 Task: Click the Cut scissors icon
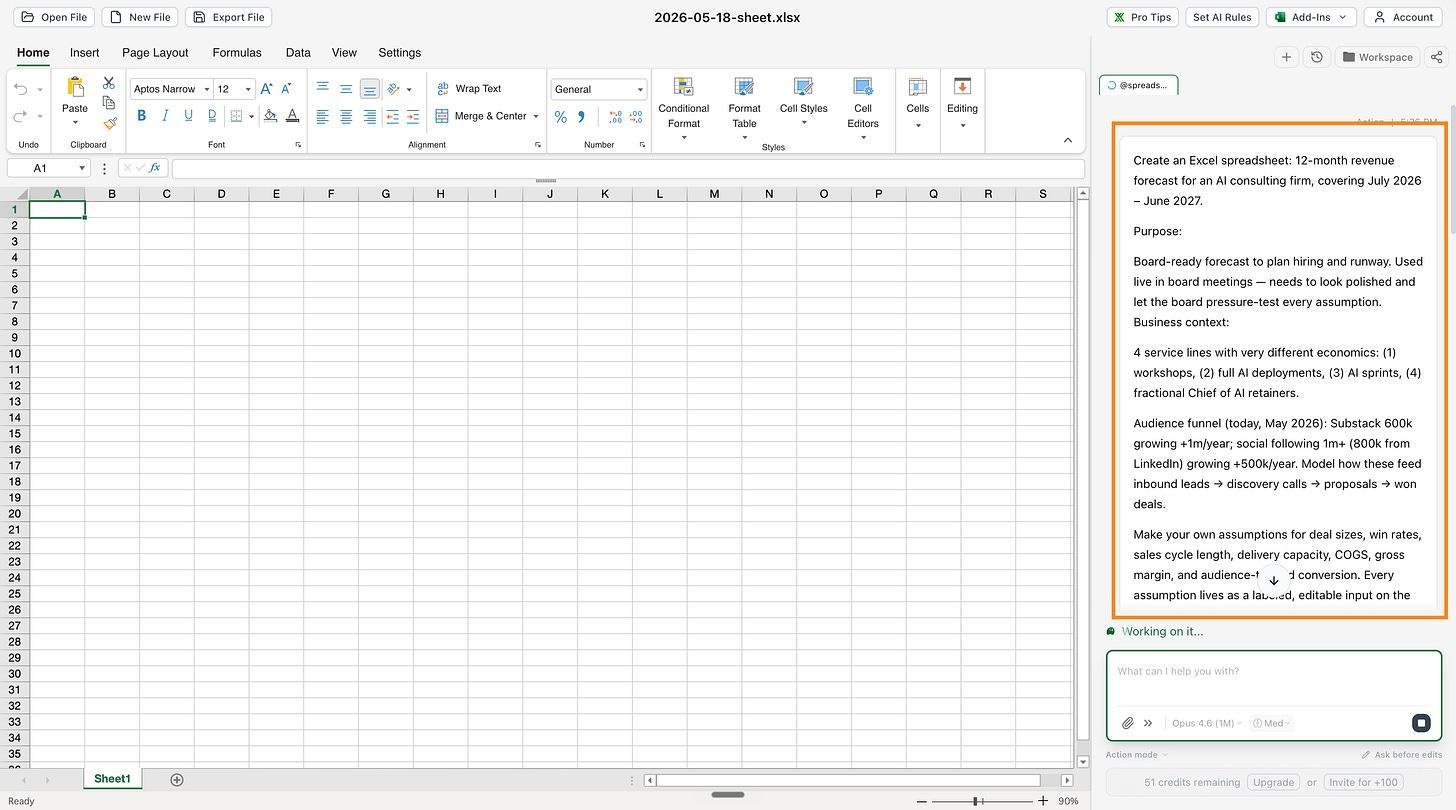109,83
